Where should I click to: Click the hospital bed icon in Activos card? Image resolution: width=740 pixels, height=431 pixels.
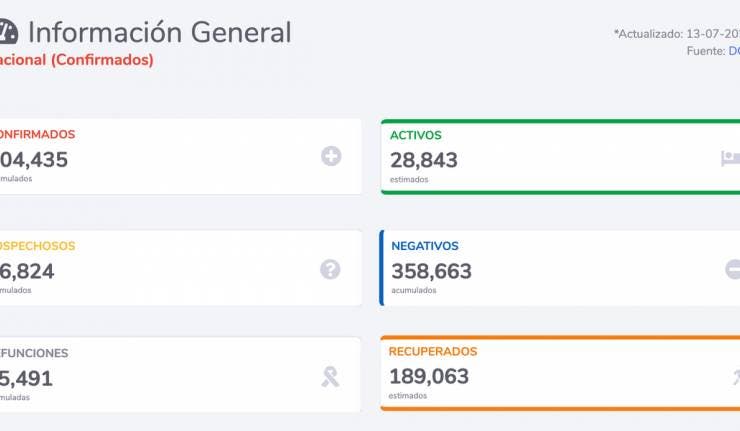(730, 157)
